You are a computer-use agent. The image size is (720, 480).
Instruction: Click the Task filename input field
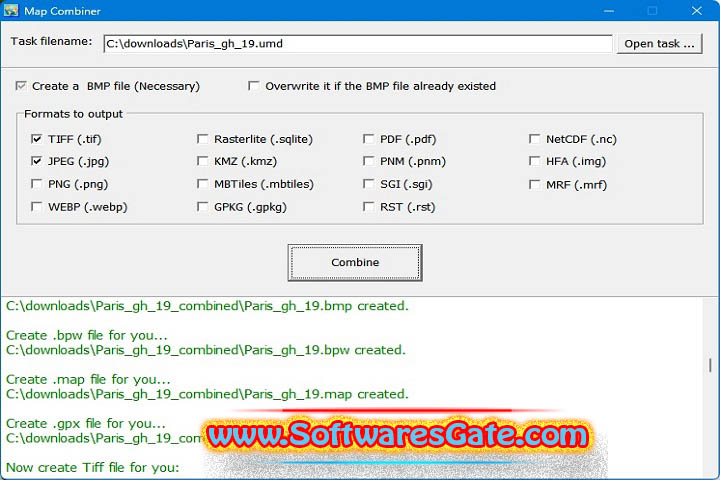point(358,44)
